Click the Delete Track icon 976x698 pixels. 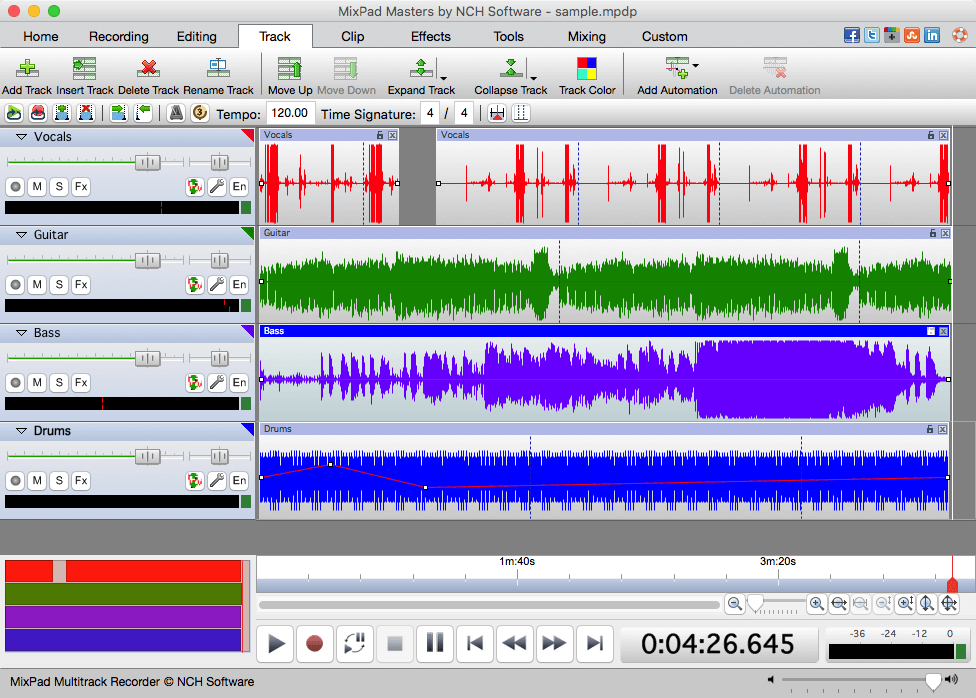(148, 68)
